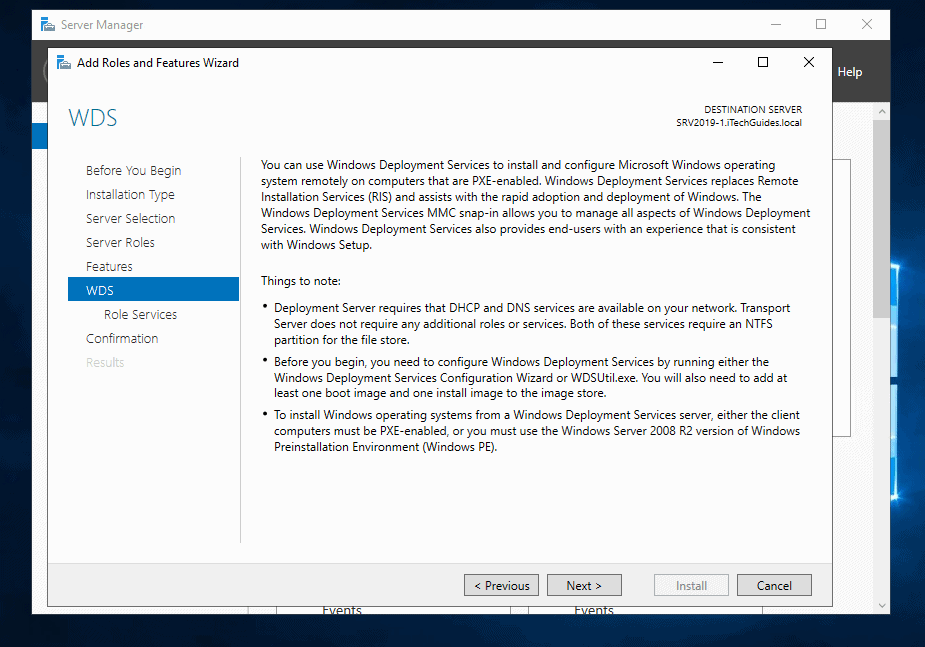Maximize the Server Manager window
Screen dimensions: 925x647
click(821, 24)
